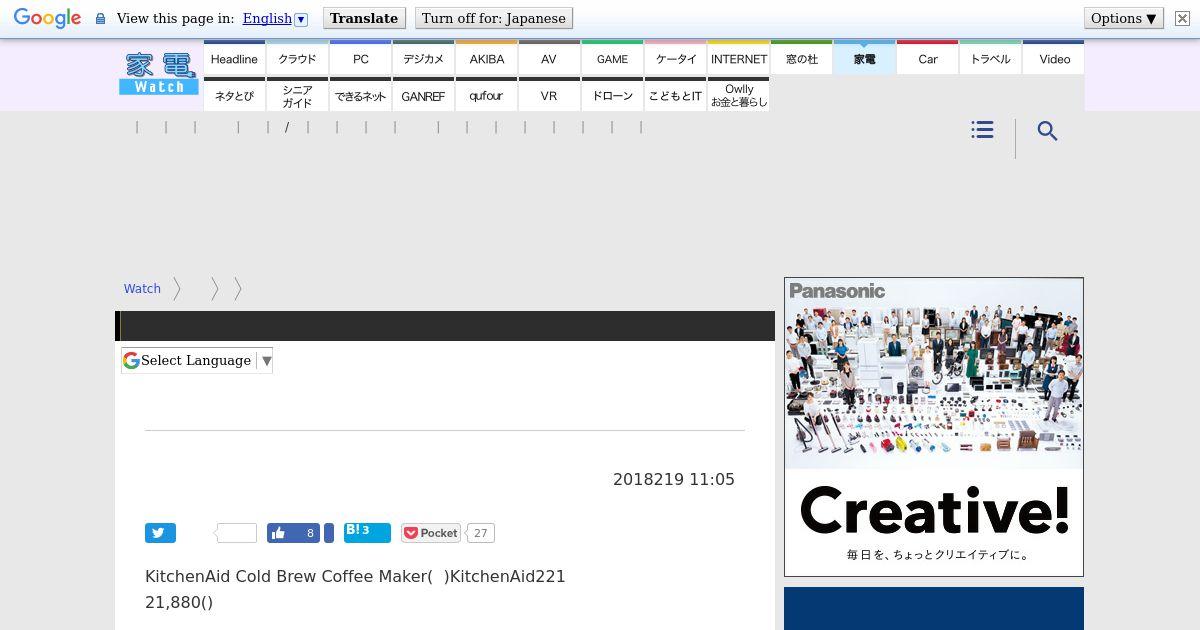Open the シニアガイド tab

(x=297, y=95)
